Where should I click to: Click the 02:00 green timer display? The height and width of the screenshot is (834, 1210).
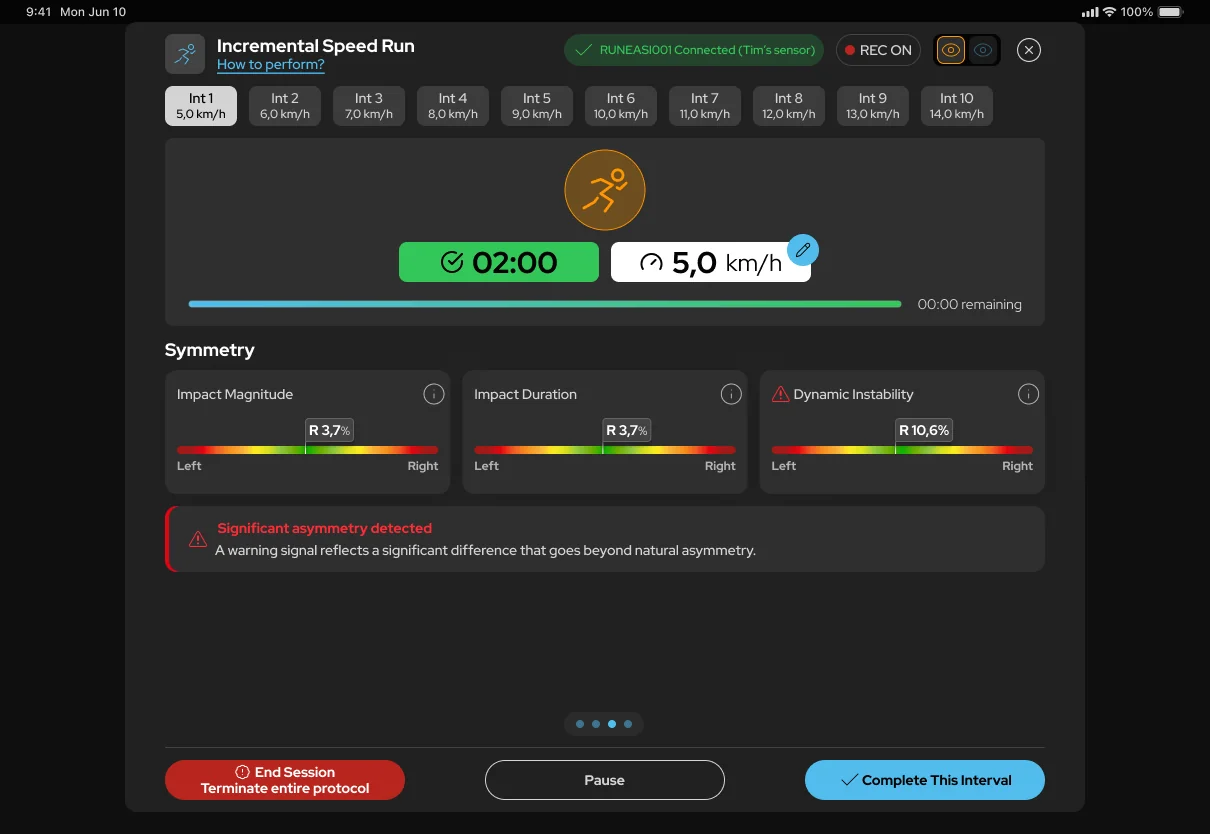[499, 262]
